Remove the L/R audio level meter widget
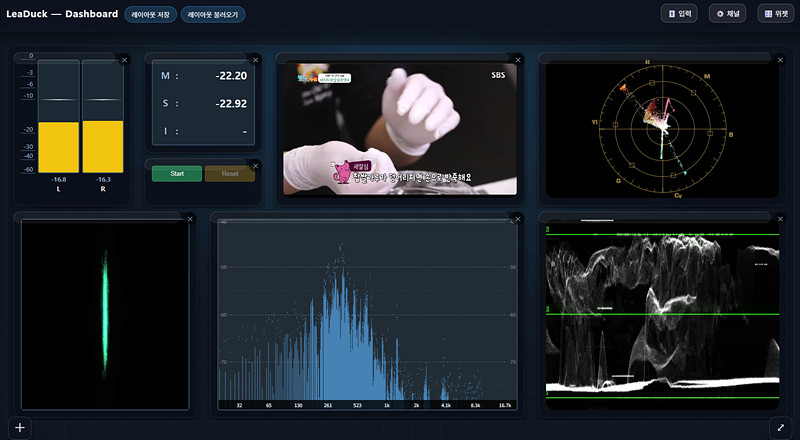 point(124,60)
